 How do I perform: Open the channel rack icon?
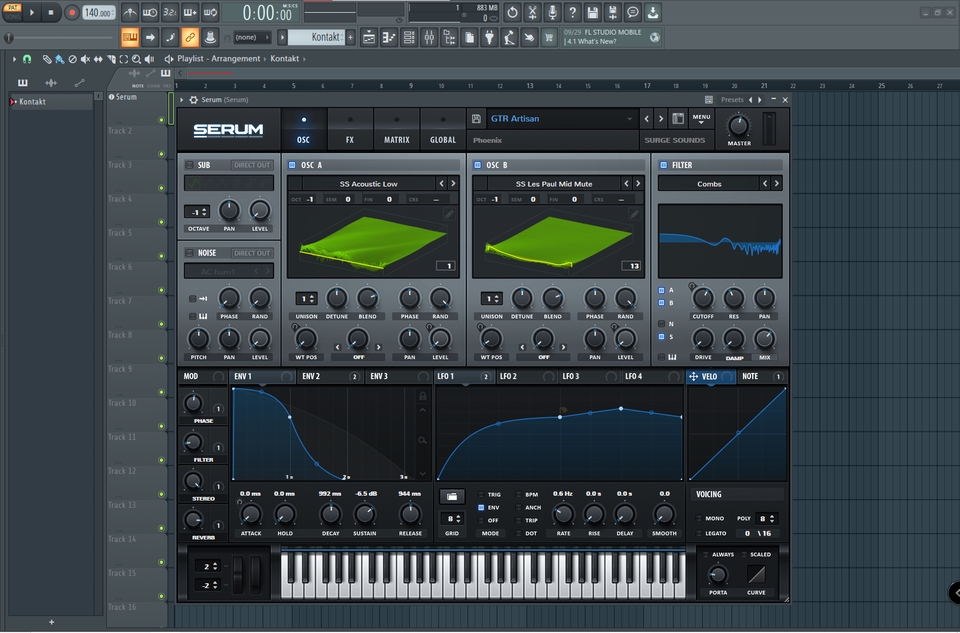(409, 38)
